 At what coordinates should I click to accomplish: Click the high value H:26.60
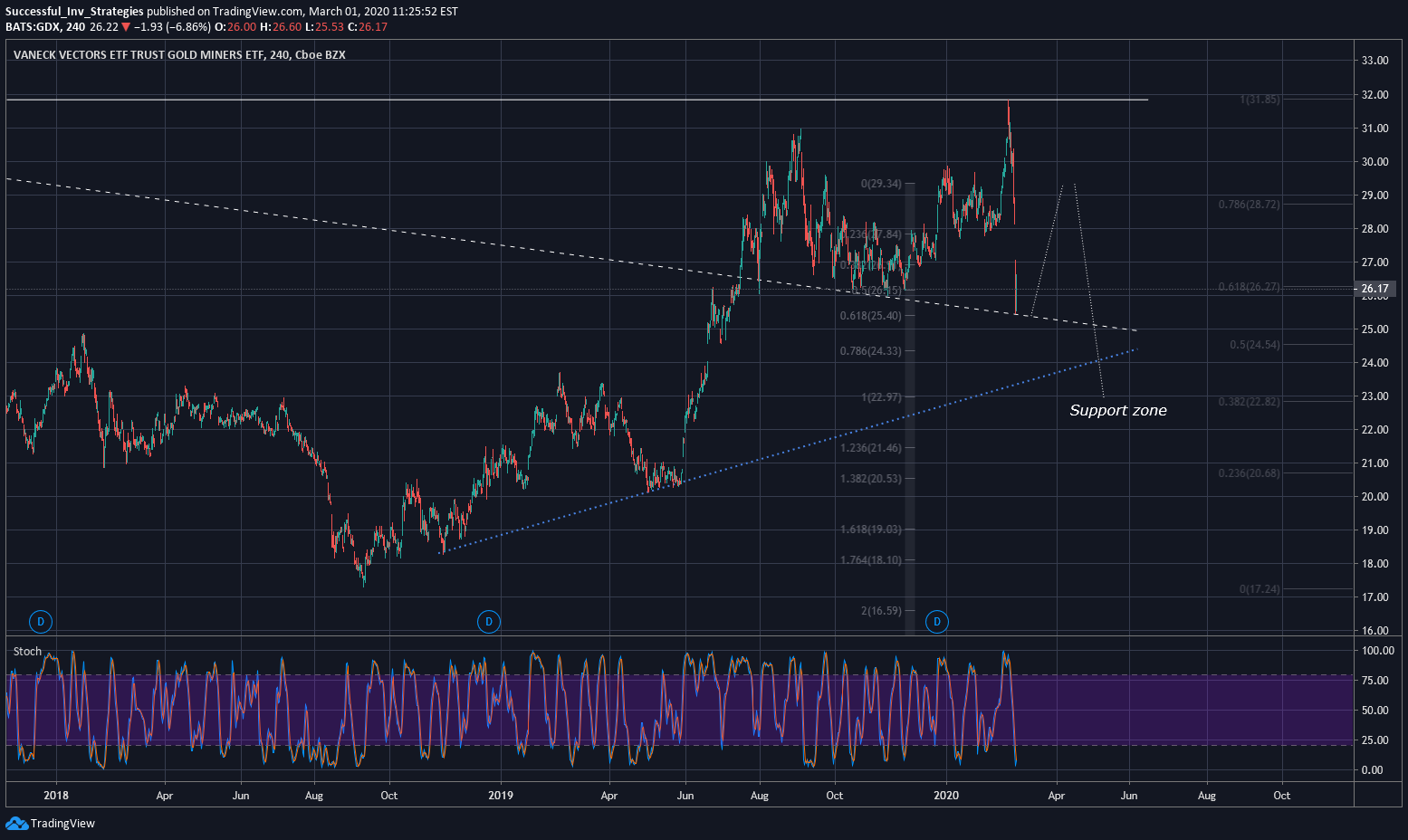coord(280,27)
